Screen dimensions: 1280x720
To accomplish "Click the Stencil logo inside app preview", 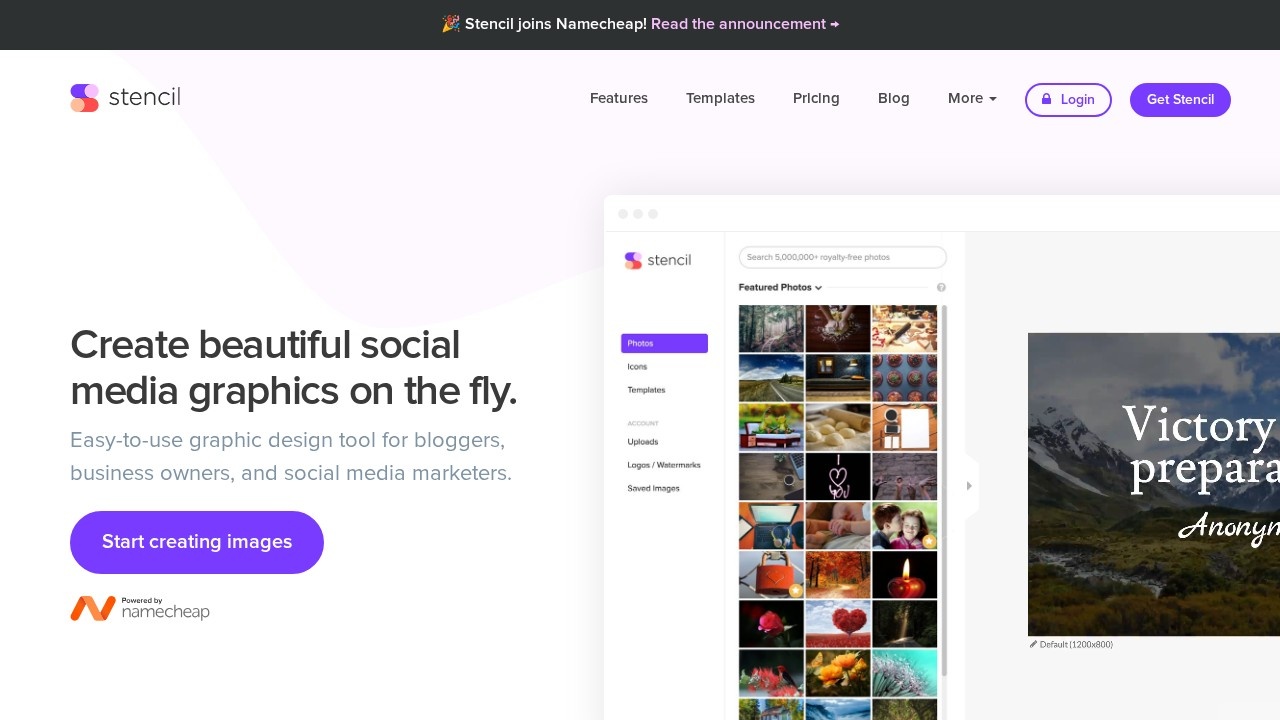I will point(658,260).
